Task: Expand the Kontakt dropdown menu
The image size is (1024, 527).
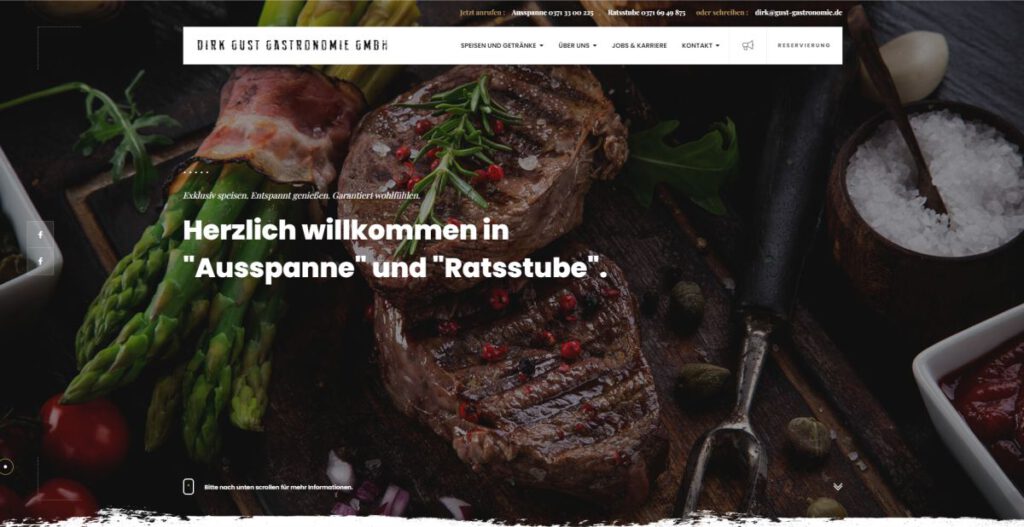Action: click(700, 46)
